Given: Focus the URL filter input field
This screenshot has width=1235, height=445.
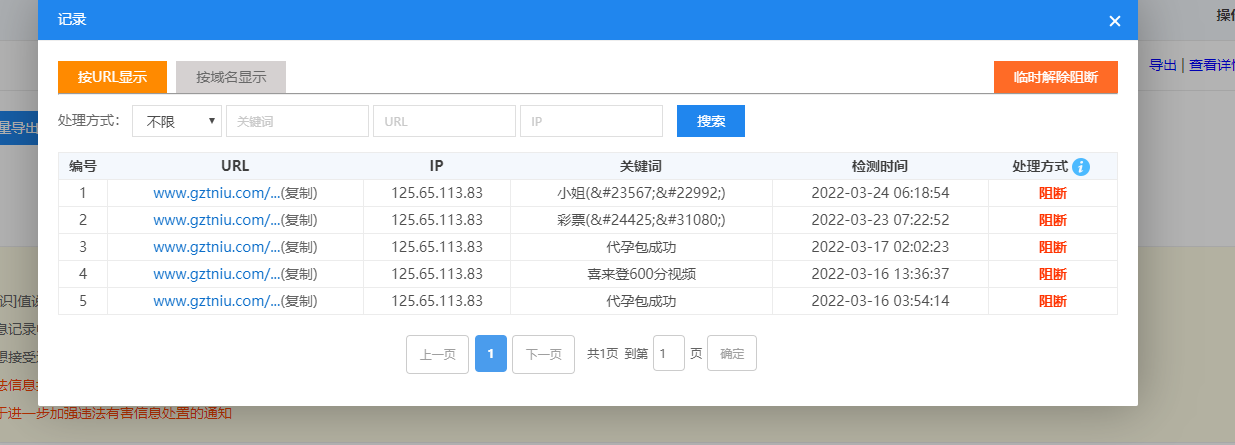Looking at the screenshot, I should tap(444, 121).
